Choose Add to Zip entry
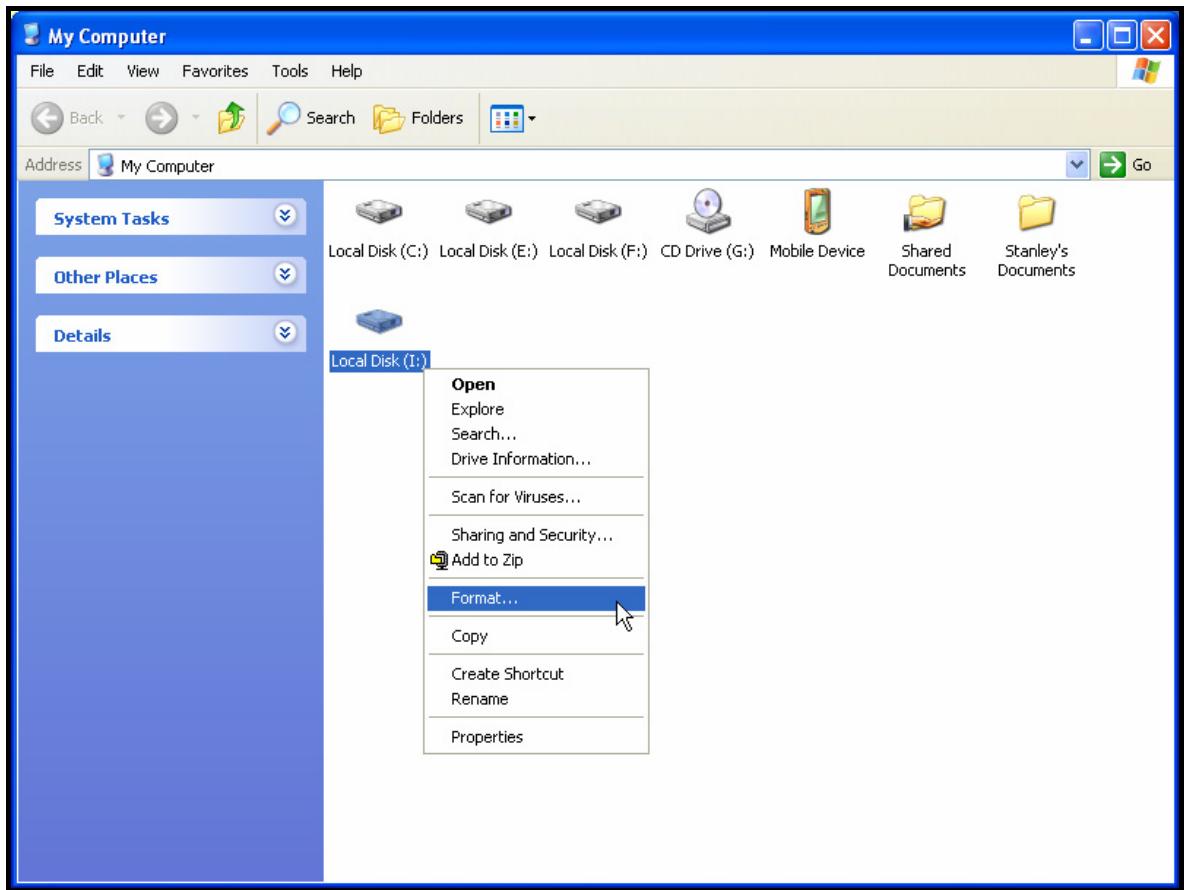 [536, 560]
